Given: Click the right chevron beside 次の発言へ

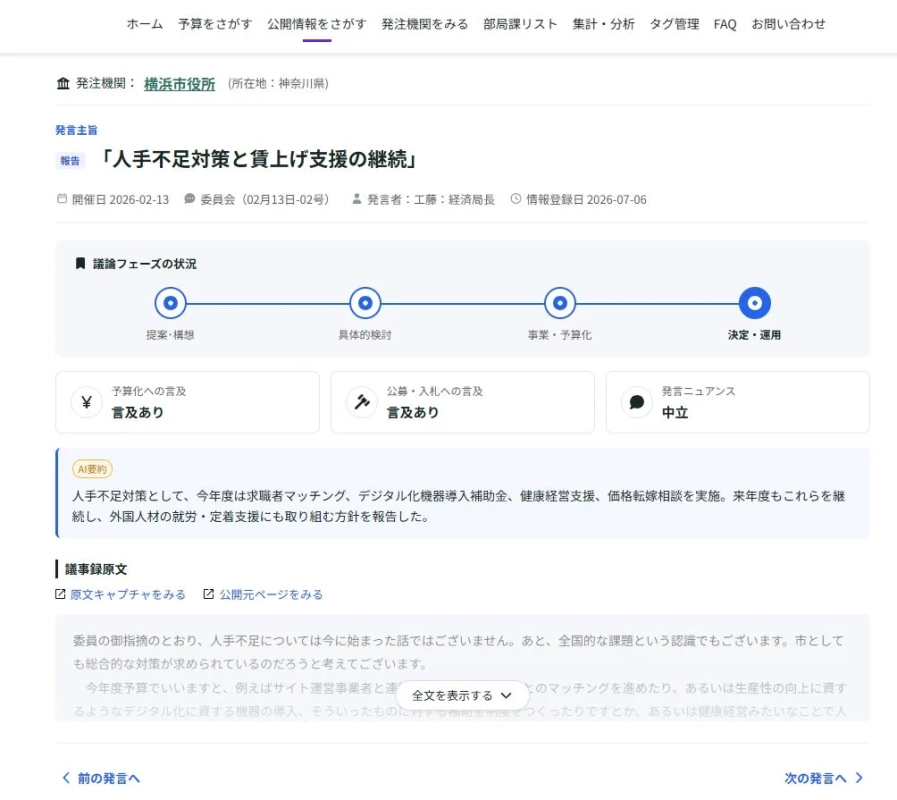Looking at the screenshot, I should [x=859, y=778].
